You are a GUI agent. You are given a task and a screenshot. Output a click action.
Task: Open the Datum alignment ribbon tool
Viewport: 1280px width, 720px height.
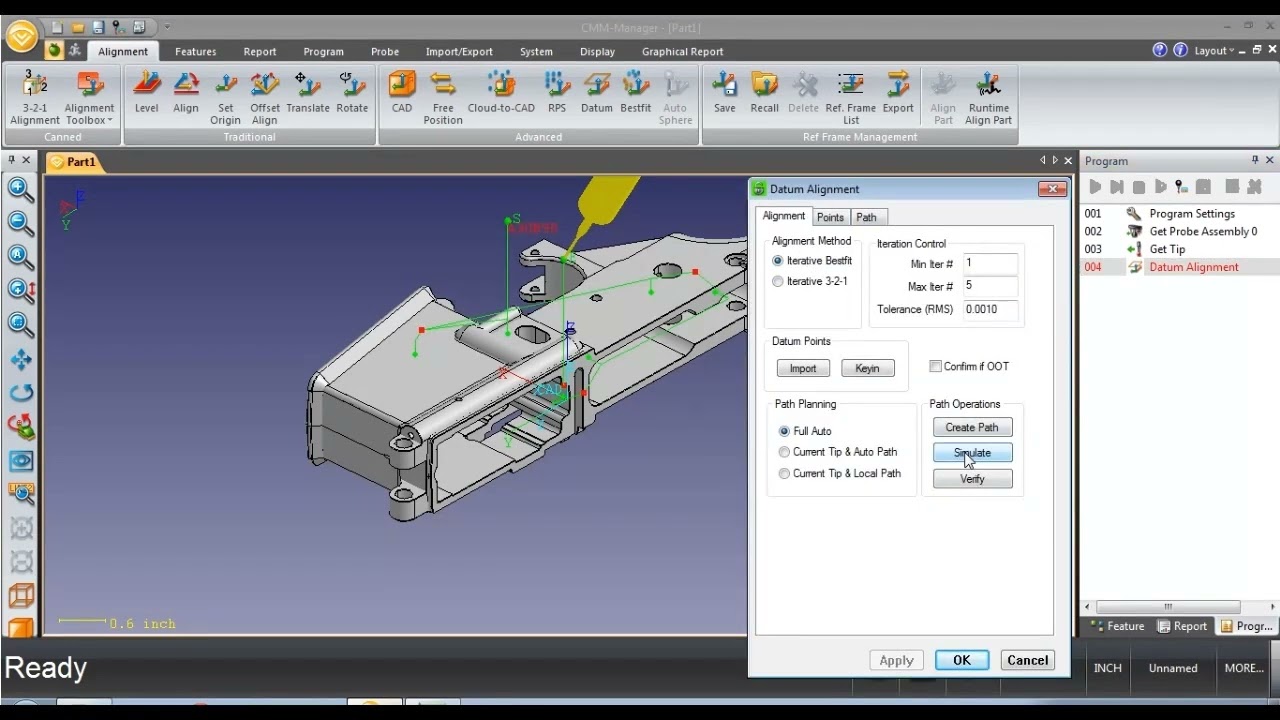pos(597,93)
